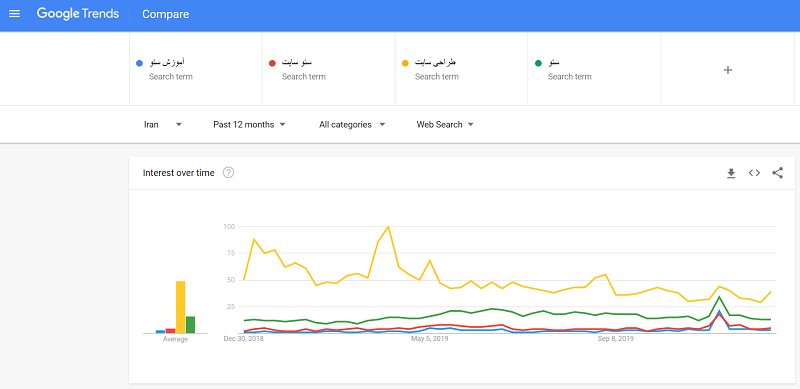Click the Google Trends logo
Screen dimensions: 800x389
78,14
